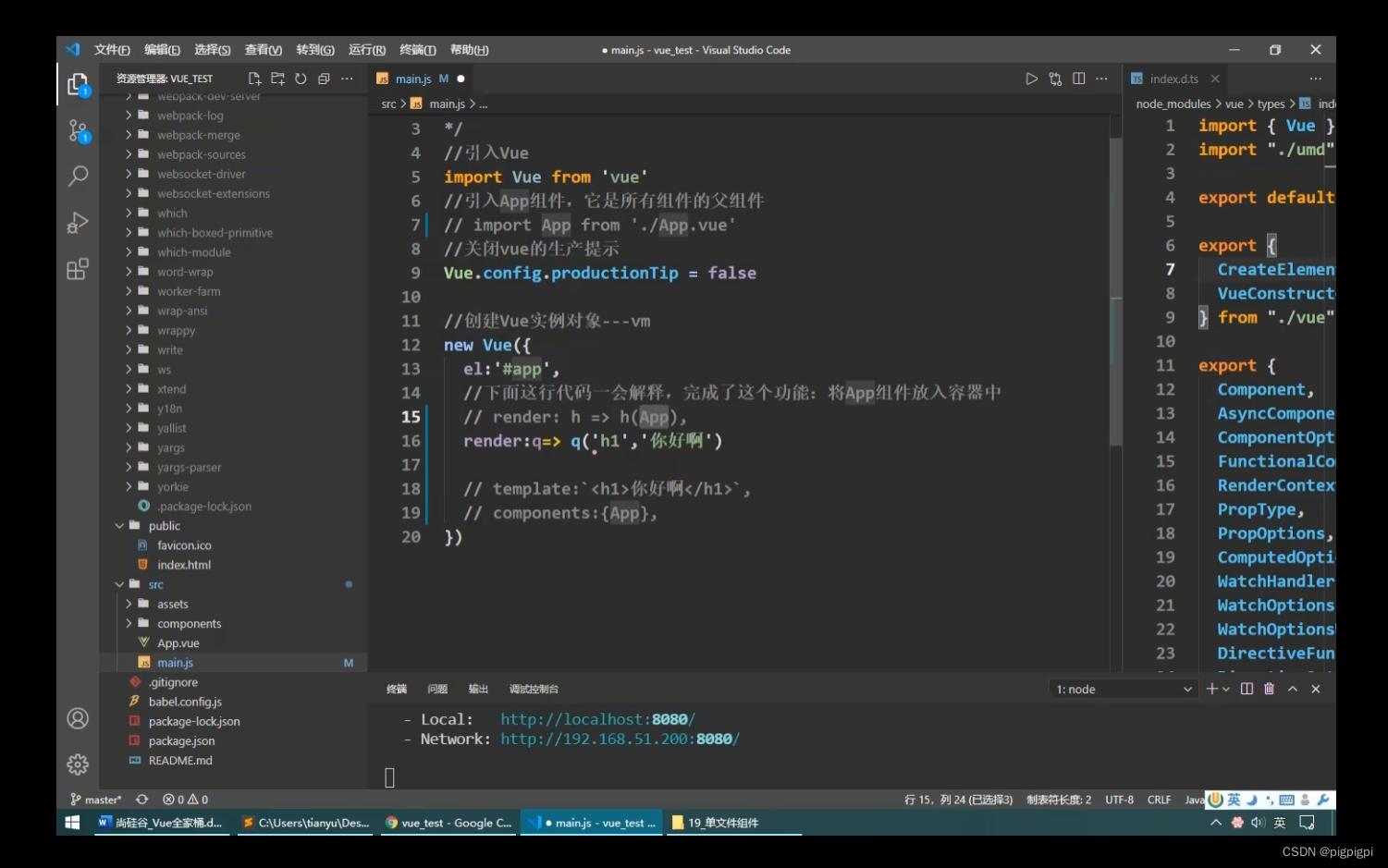Screen dimensions: 1388x868
Task: Switch to the main.js editor tab
Action: (x=421, y=79)
